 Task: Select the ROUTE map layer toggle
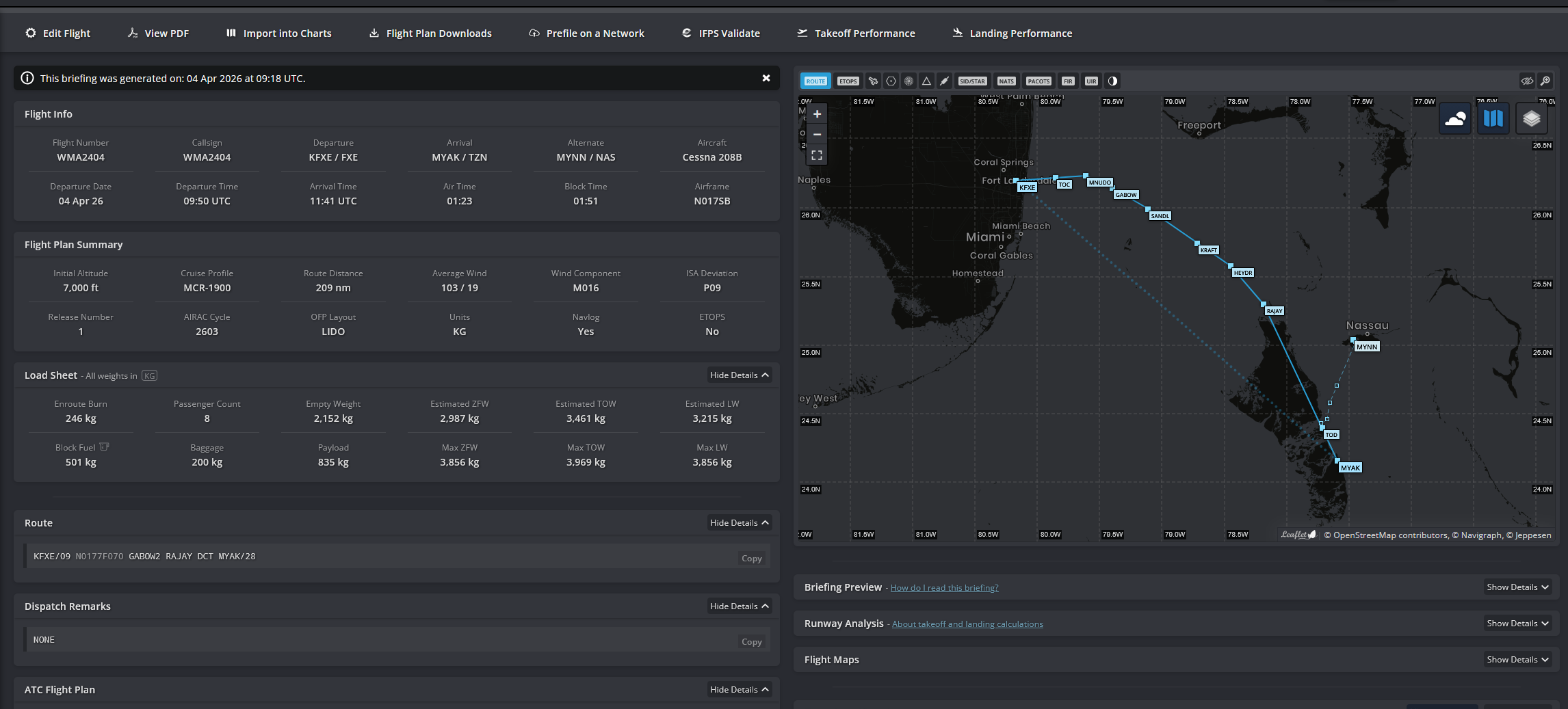[x=815, y=81]
